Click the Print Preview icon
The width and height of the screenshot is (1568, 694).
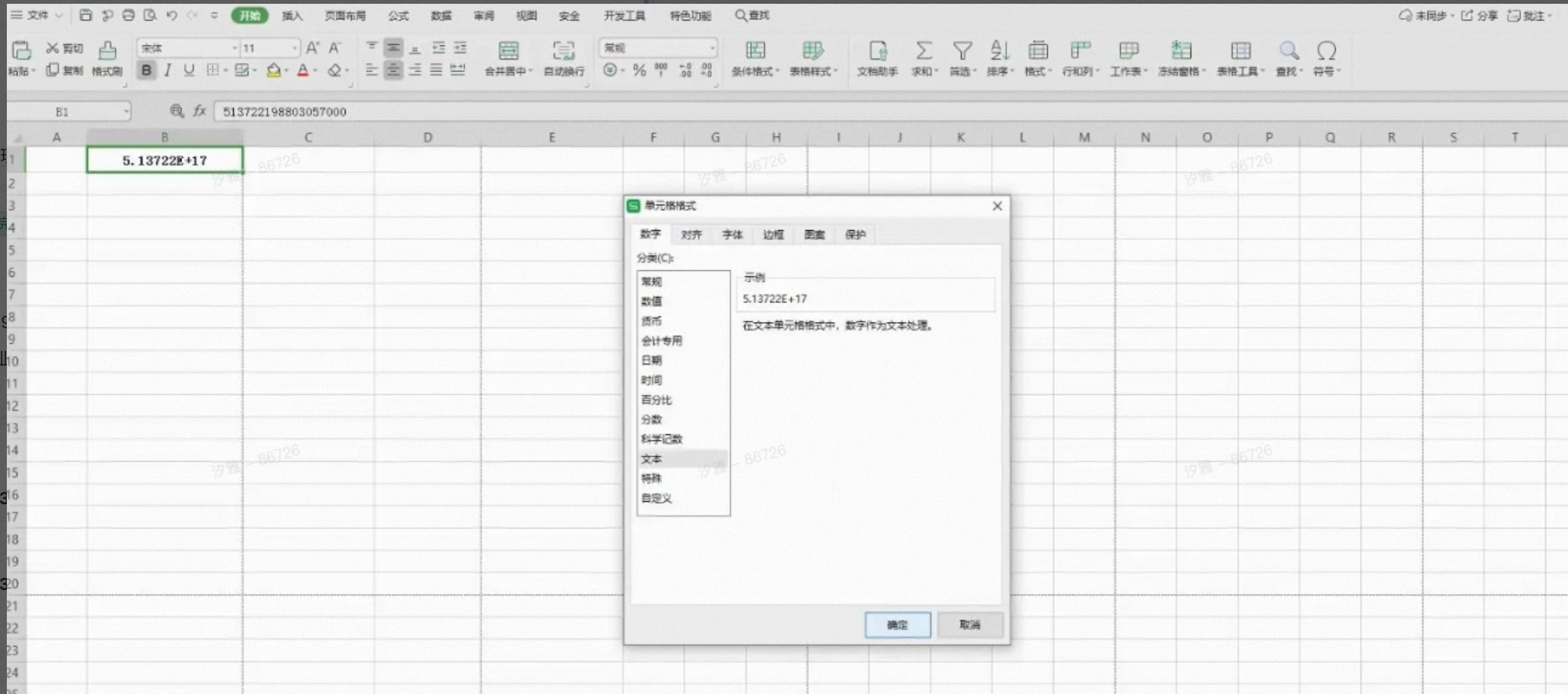(150, 15)
